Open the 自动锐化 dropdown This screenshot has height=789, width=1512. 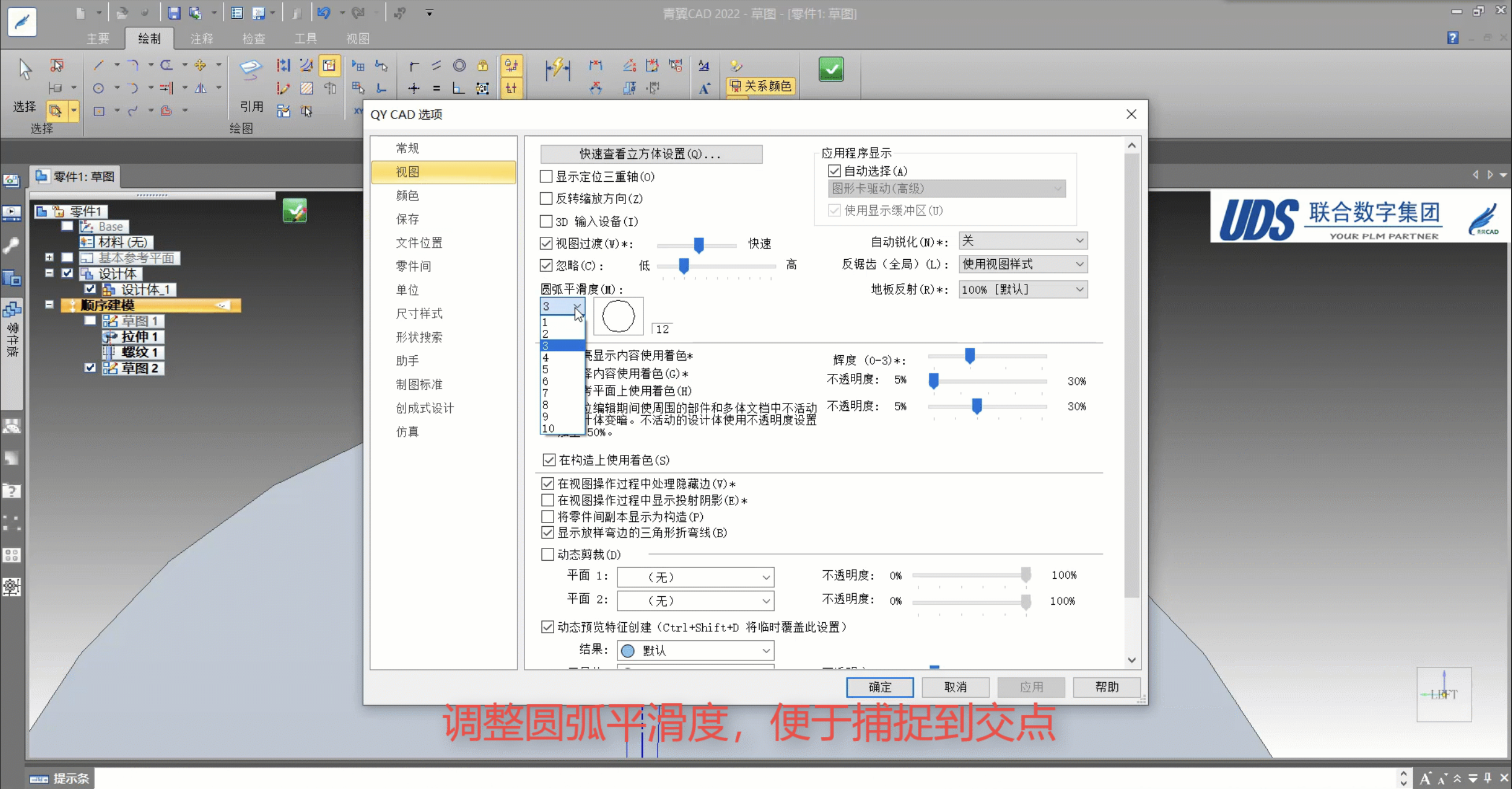pyautogui.click(x=1023, y=240)
